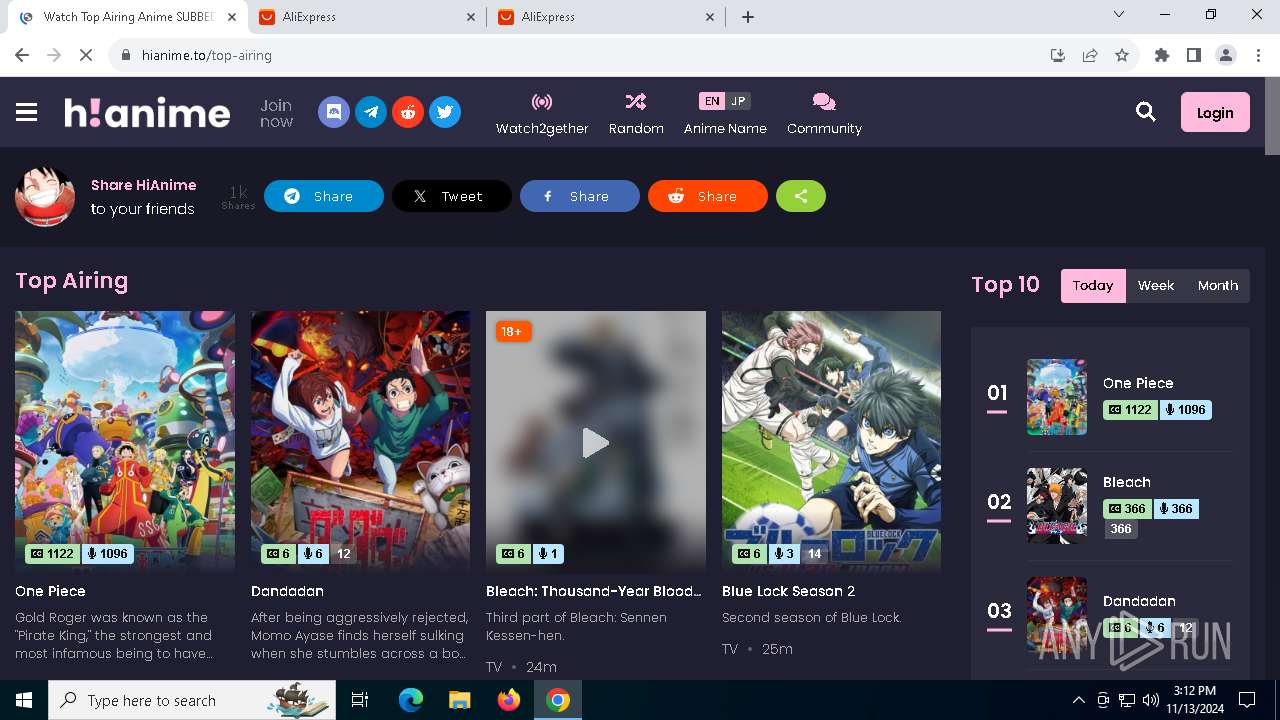Launch Microsoft Edge from the taskbar

(x=411, y=700)
